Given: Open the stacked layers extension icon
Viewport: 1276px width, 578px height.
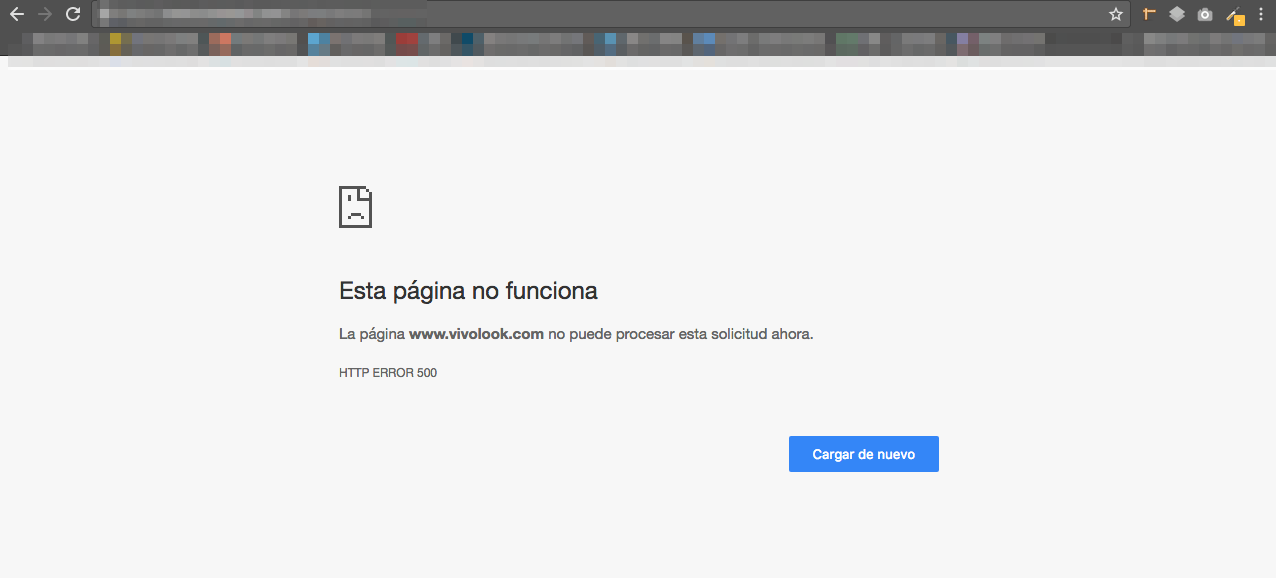Looking at the screenshot, I should (x=1177, y=14).
